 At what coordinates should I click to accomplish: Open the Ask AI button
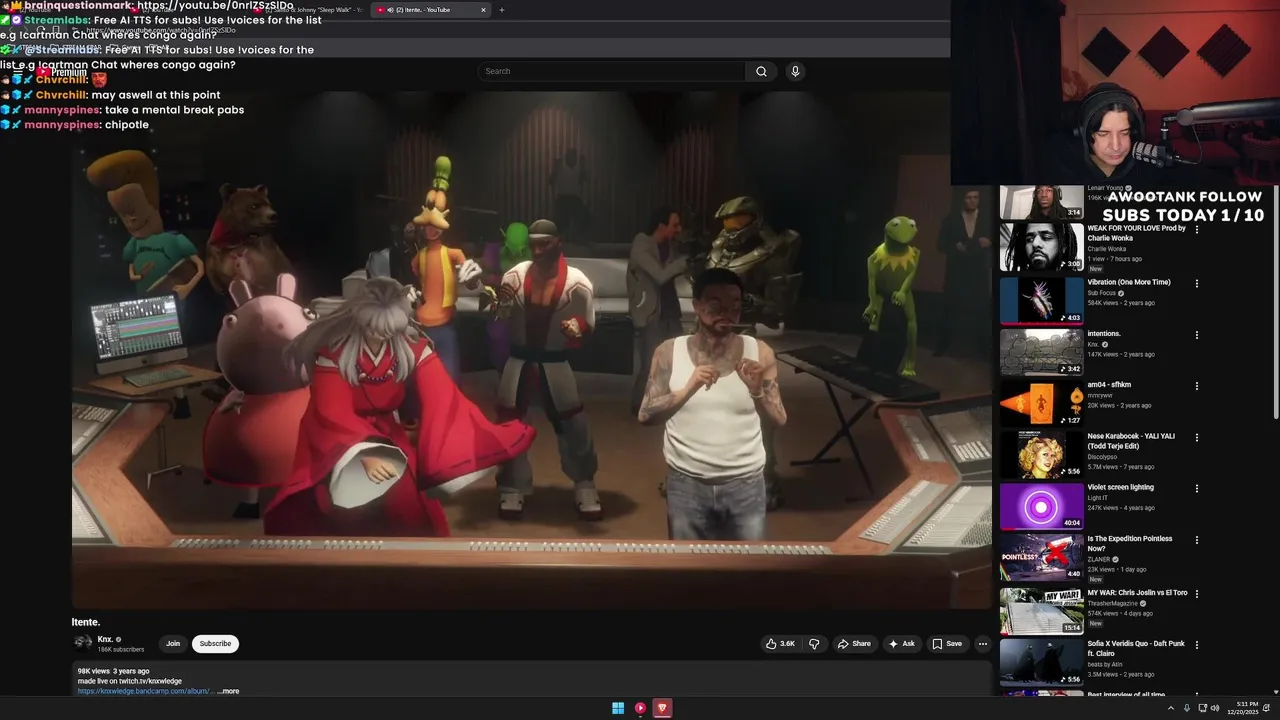(901, 644)
